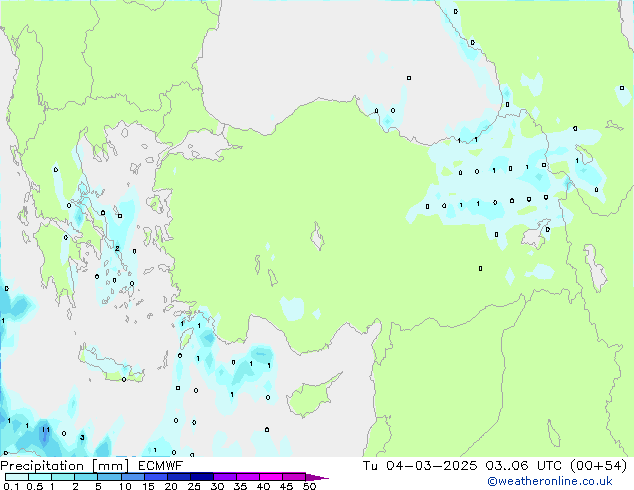The height and width of the screenshot is (490, 634).
Task: Click the legend label '0.1'
Action: (x=11, y=486)
